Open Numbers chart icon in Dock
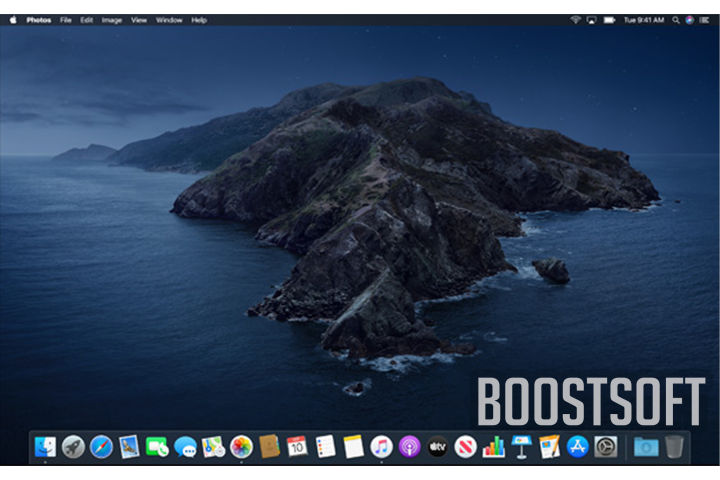The width and height of the screenshot is (720, 480). click(x=493, y=446)
